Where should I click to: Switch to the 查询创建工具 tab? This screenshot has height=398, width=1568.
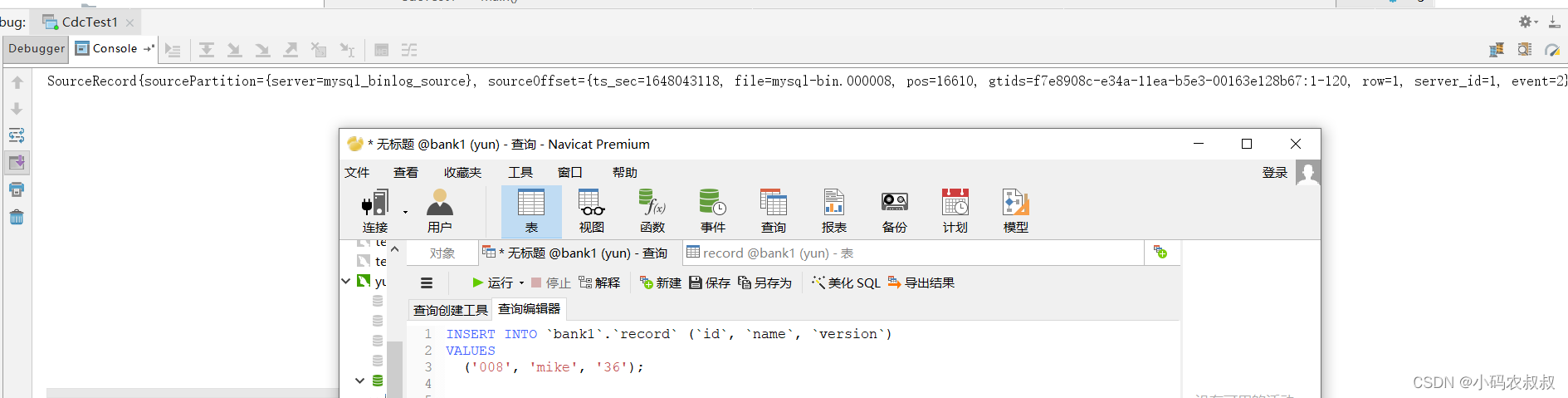451,310
